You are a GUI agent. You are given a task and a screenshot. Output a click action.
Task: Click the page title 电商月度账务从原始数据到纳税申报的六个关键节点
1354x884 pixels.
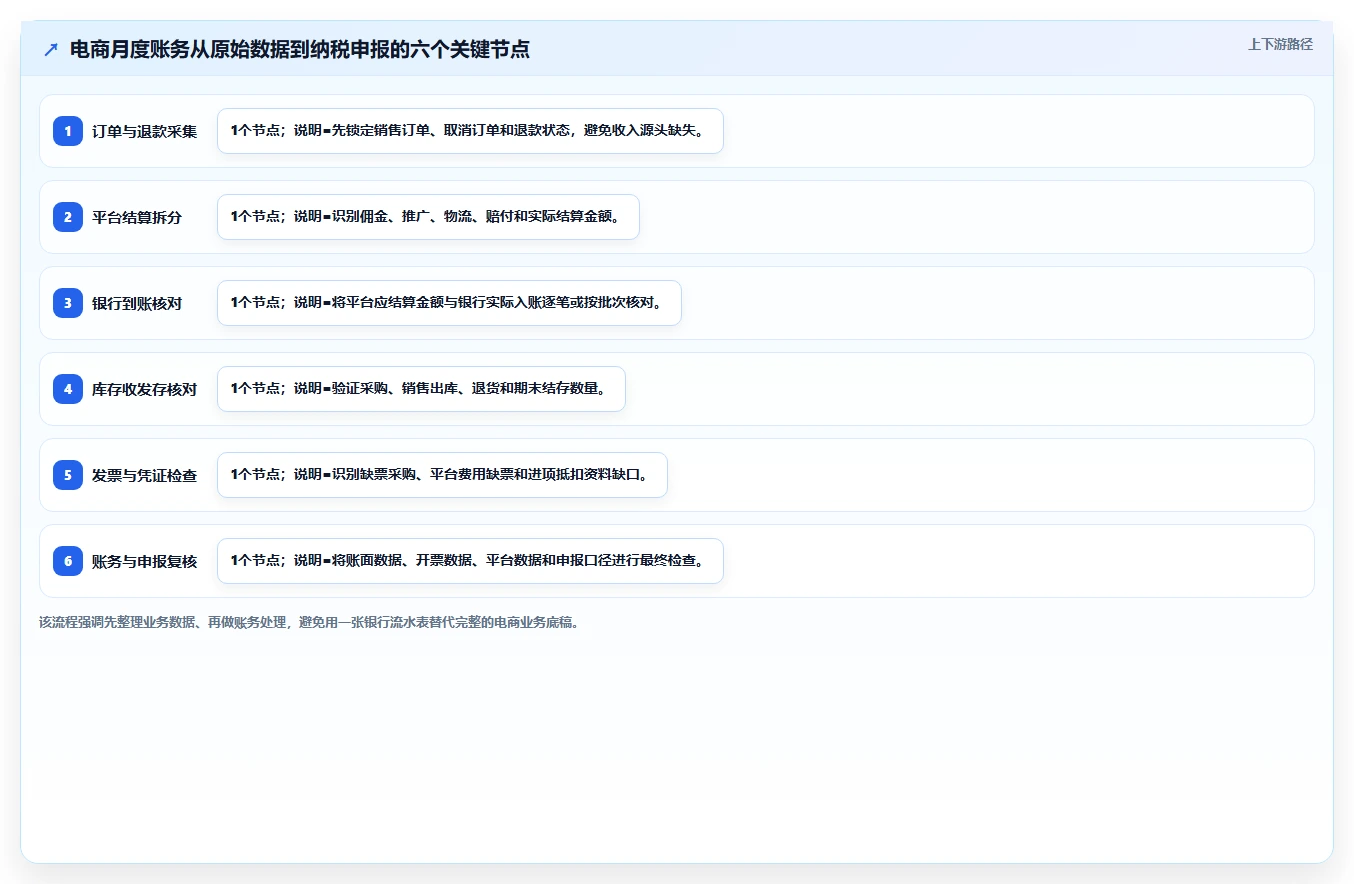tap(300, 50)
